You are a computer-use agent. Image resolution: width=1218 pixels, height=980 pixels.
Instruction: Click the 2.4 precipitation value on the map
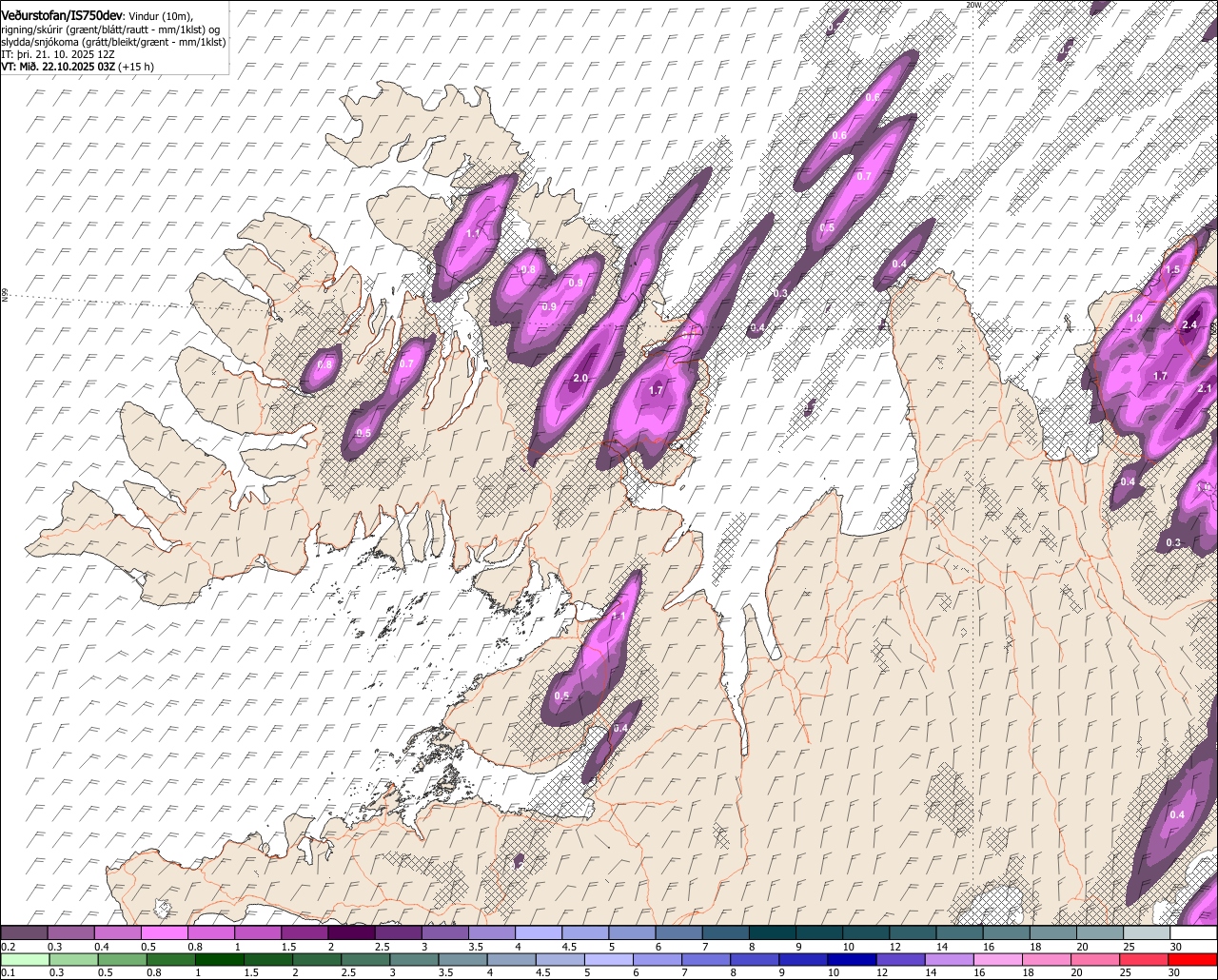[1189, 325]
